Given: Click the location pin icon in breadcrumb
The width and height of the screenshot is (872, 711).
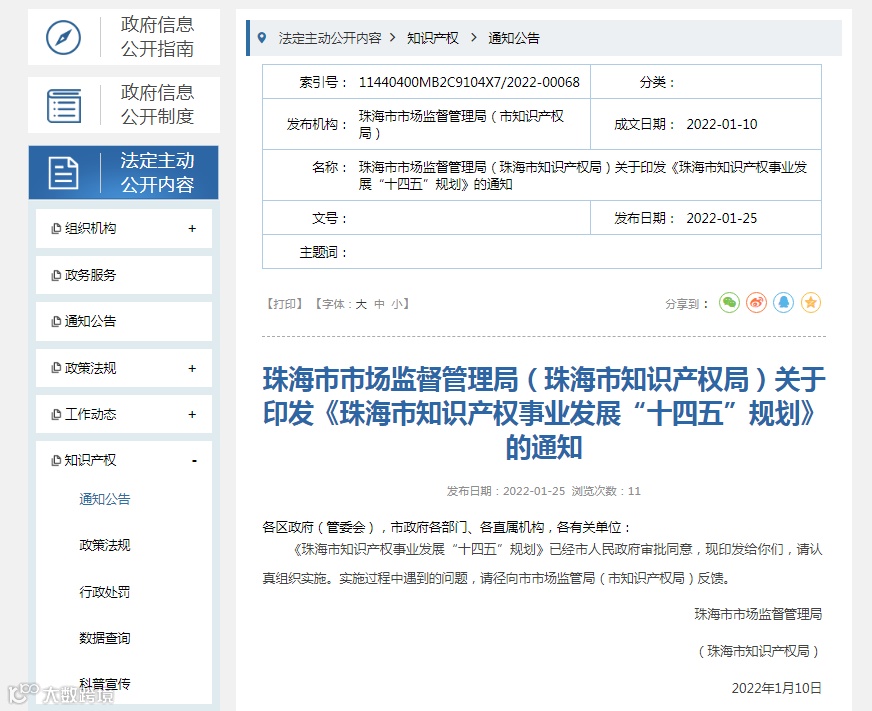Looking at the screenshot, I should (262, 38).
